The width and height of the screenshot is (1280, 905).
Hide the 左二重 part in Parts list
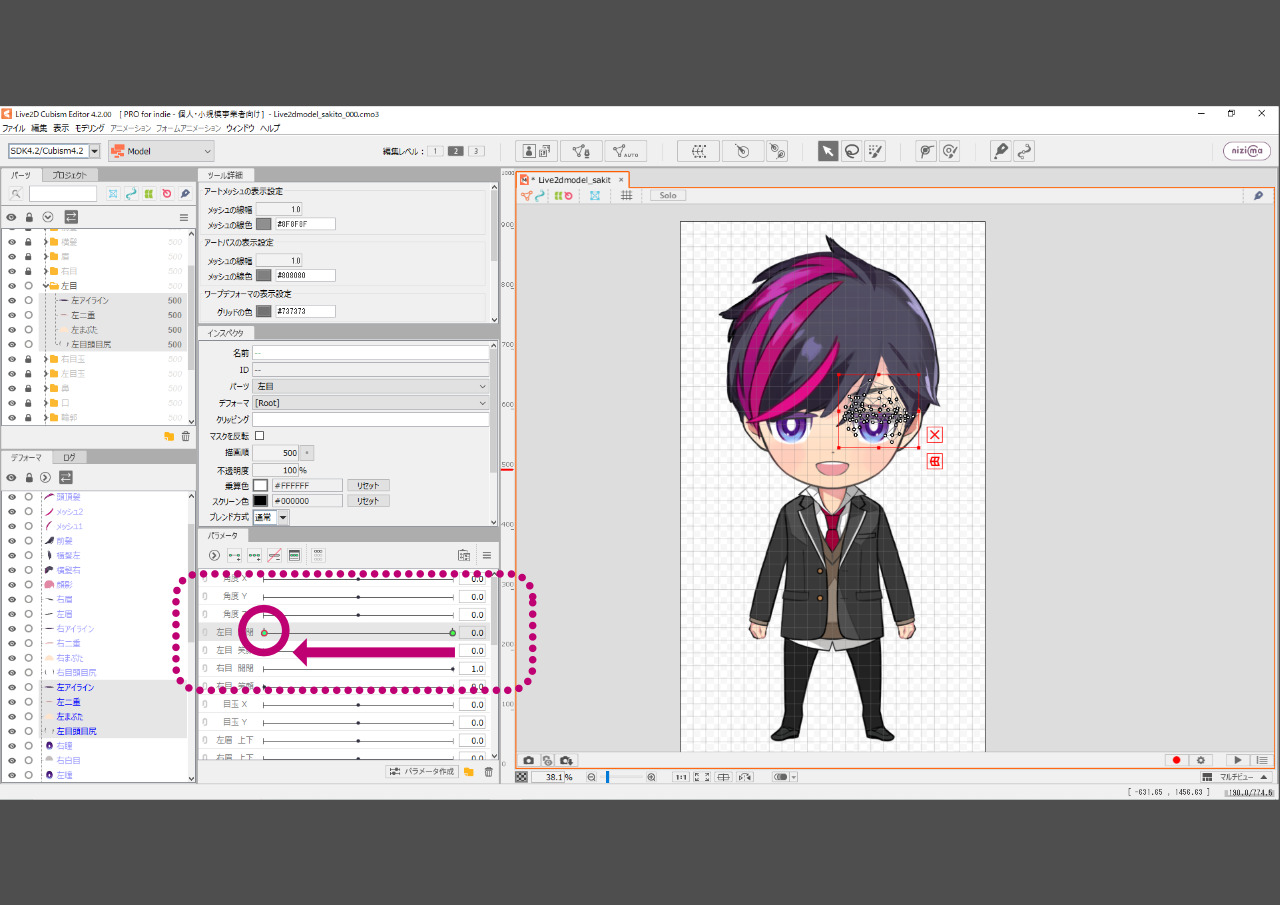[12, 315]
